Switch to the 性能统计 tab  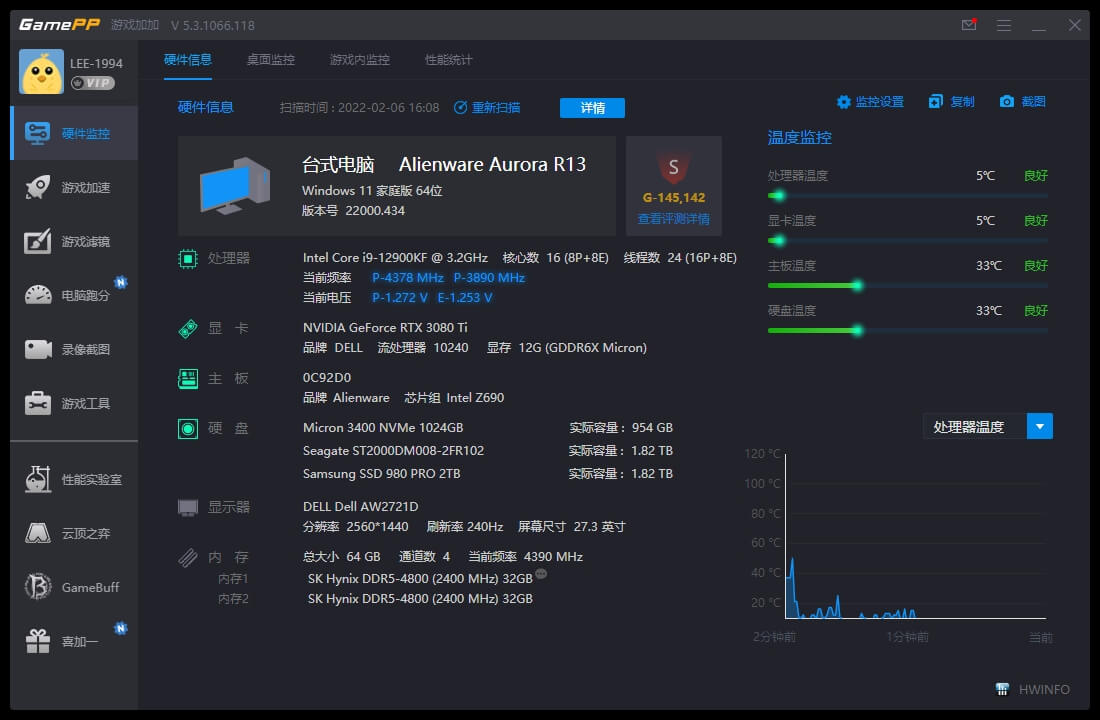point(449,60)
